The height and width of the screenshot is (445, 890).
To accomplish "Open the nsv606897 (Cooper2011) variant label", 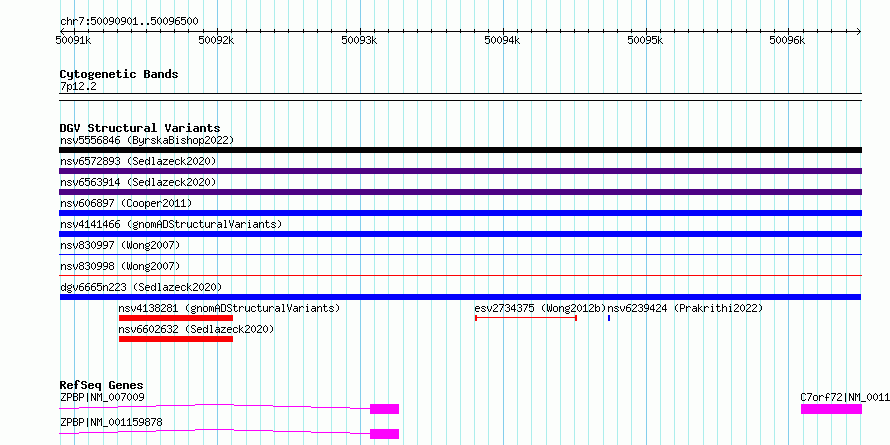I will coord(126,203).
